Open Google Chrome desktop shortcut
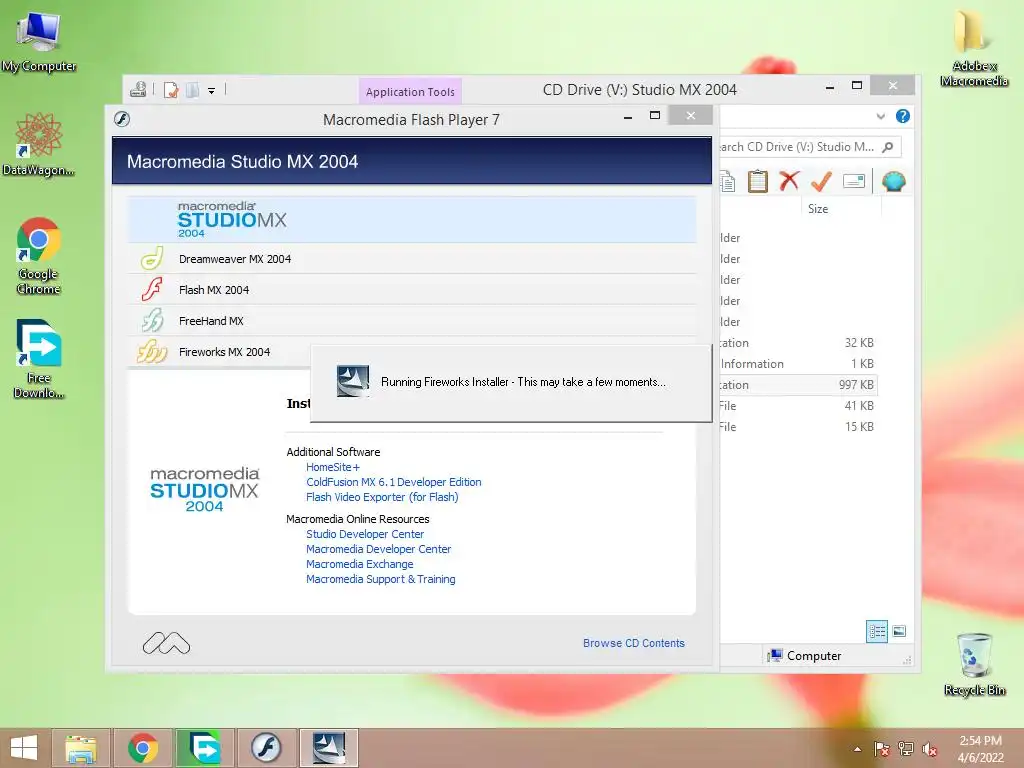This screenshot has height=768, width=1024. [39, 256]
